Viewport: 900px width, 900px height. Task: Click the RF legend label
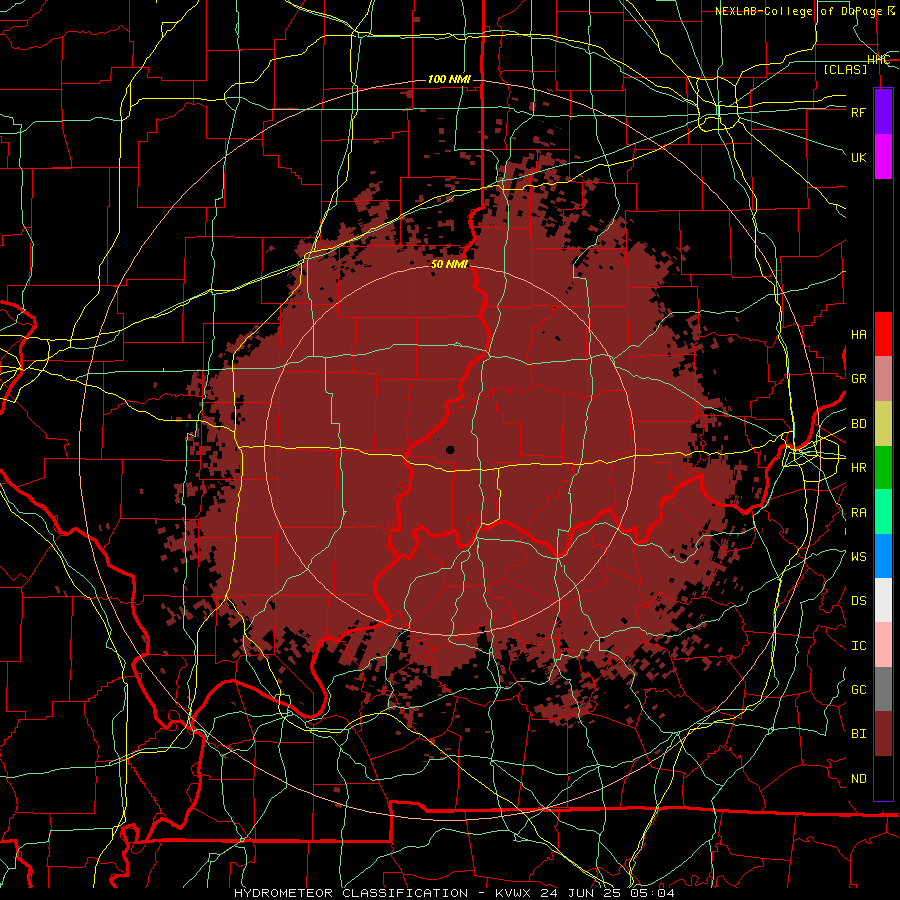coord(858,112)
